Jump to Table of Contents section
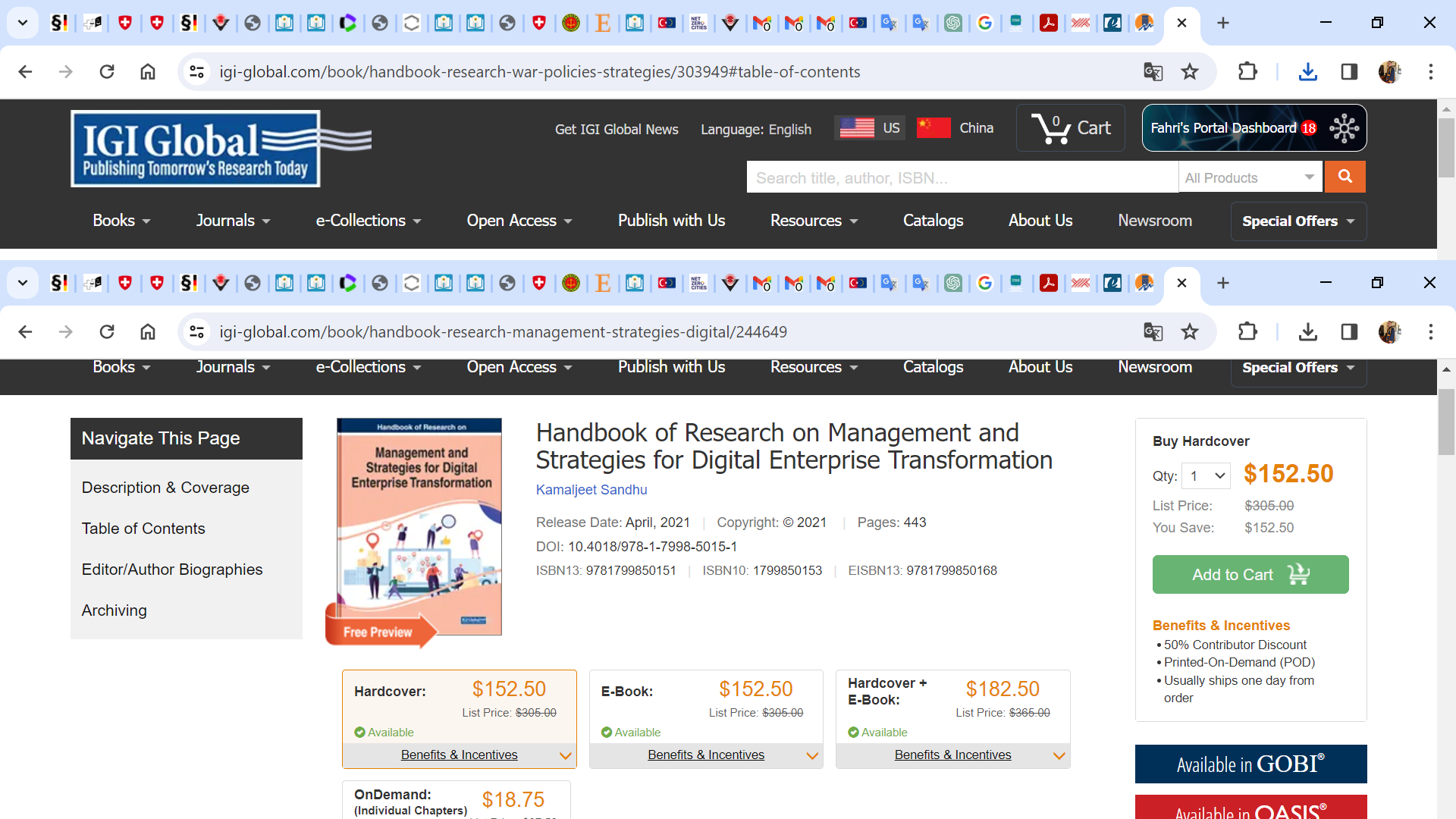 click(143, 529)
